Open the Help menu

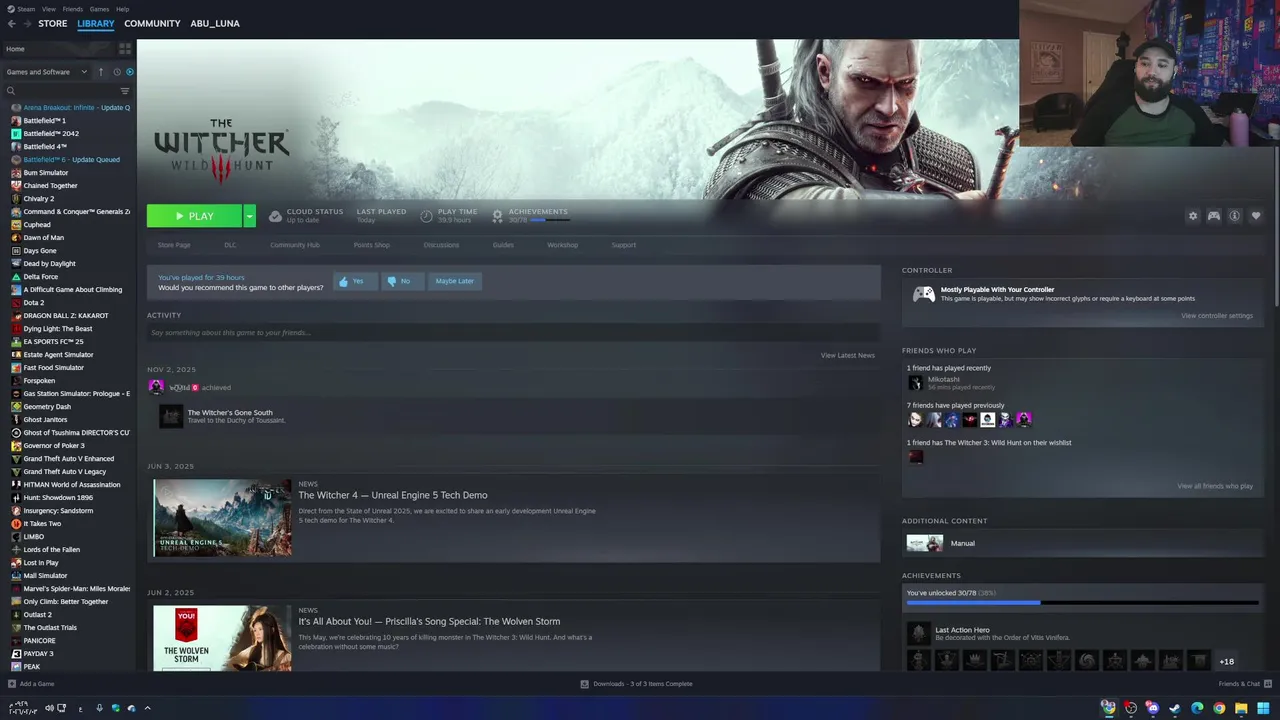click(x=122, y=9)
